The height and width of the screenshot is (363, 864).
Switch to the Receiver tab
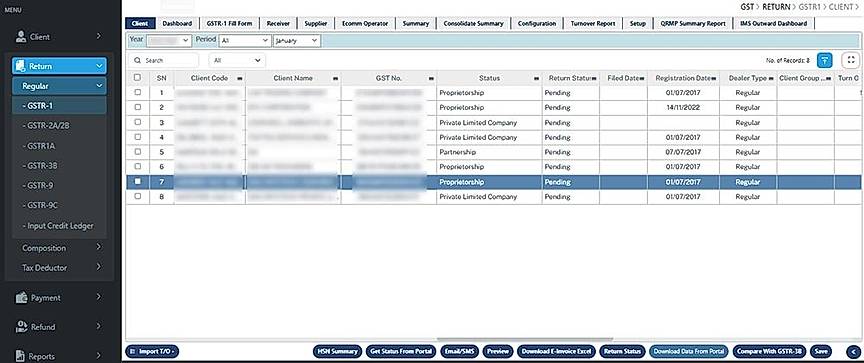pos(278,24)
